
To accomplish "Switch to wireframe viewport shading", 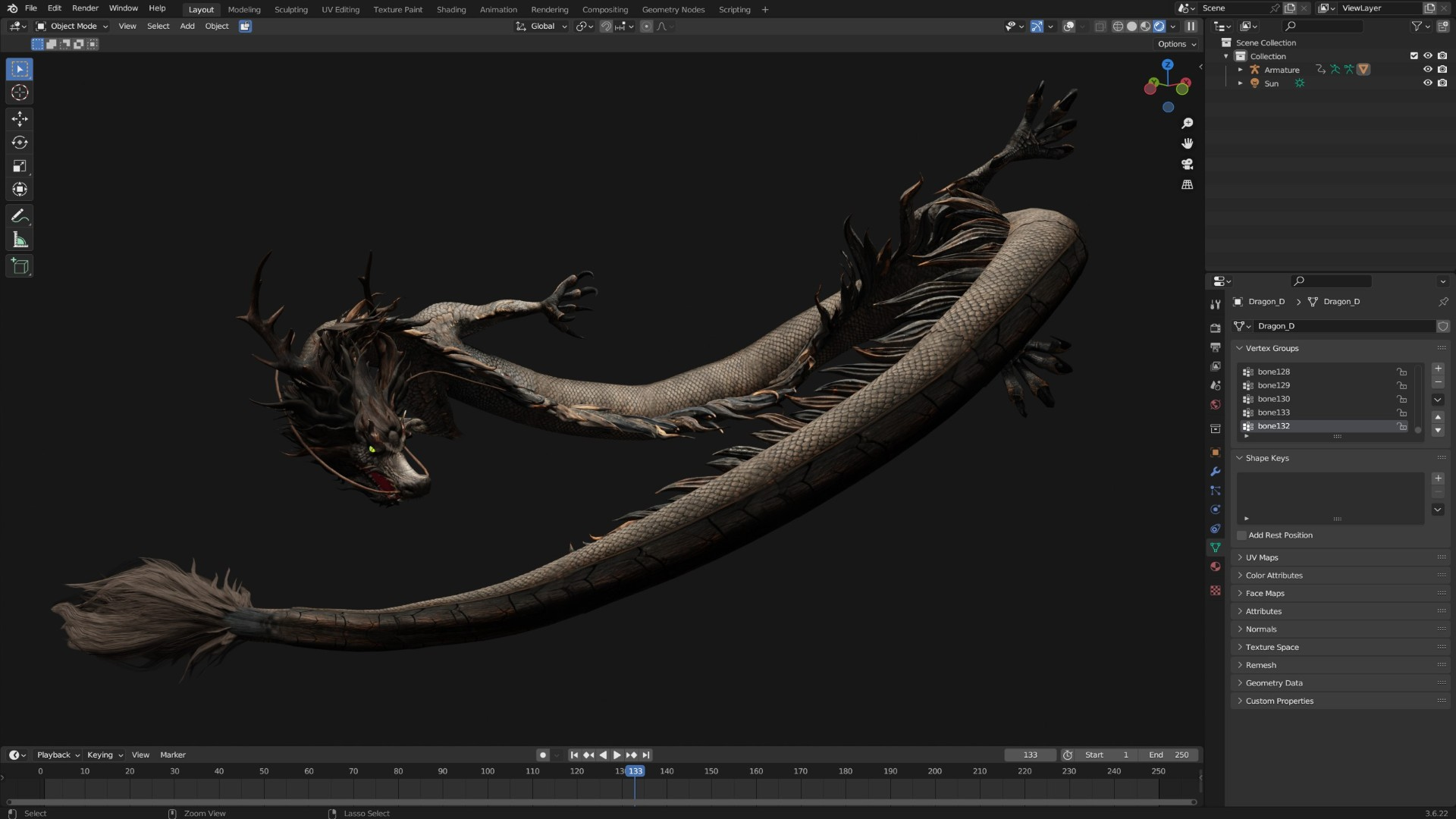I will pyautogui.click(x=1118, y=27).
